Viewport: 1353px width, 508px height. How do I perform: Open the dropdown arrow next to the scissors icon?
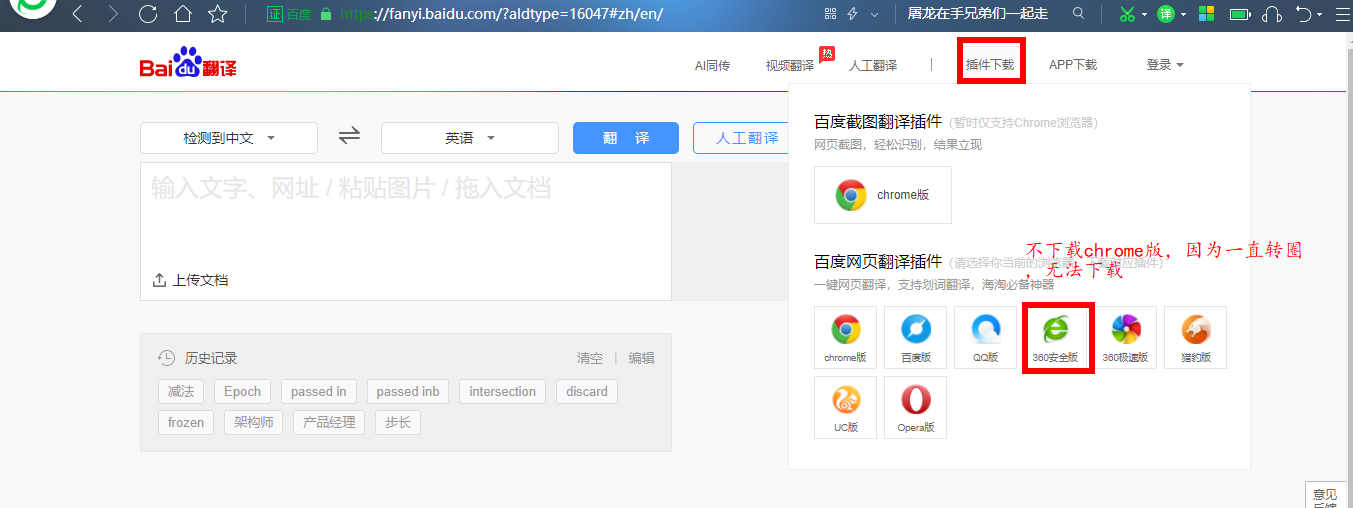[x=1144, y=14]
